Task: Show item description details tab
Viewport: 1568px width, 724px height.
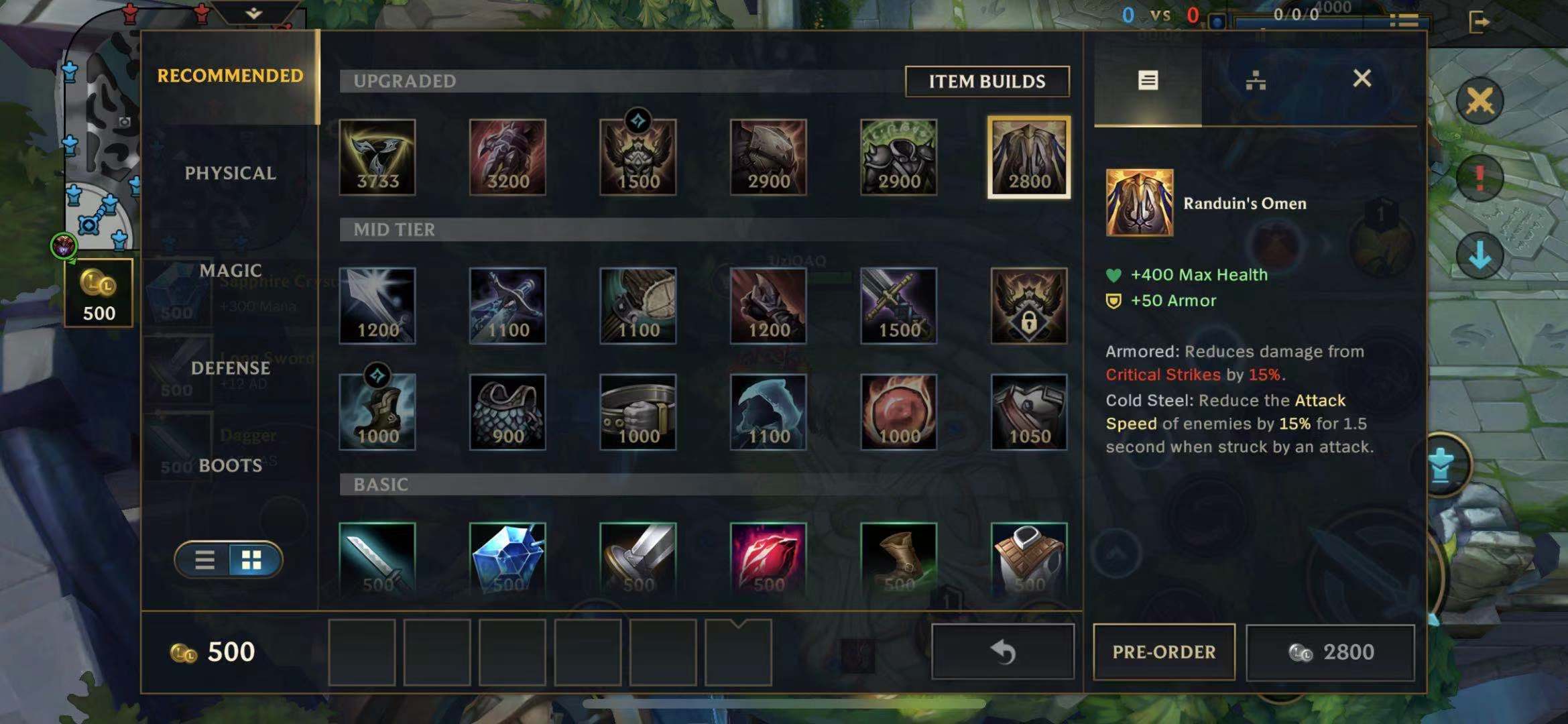Action: 1148,80
